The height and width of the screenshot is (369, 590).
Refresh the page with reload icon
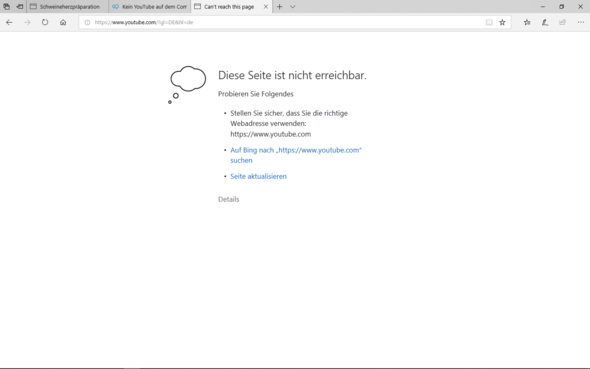coord(45,22)
